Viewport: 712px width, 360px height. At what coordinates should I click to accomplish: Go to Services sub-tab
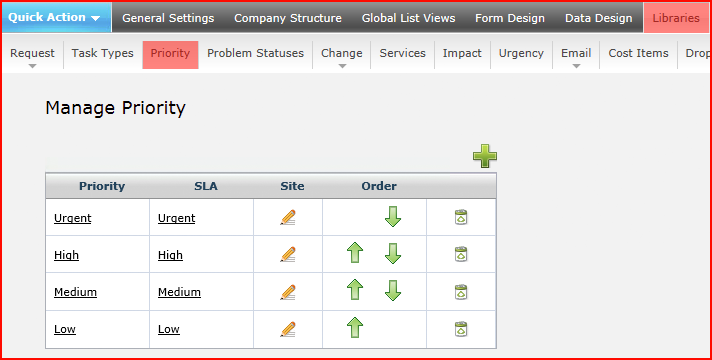[x=402, y=53]
